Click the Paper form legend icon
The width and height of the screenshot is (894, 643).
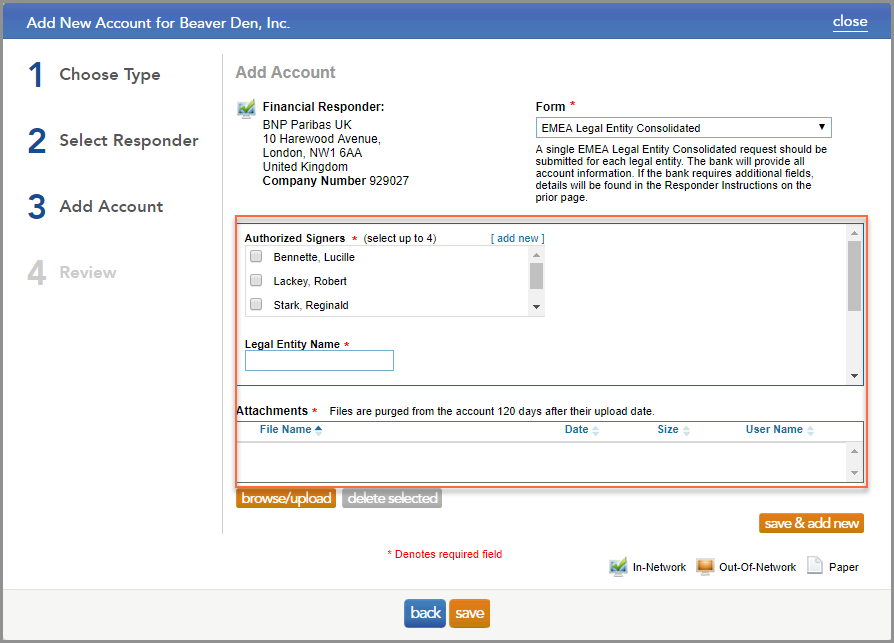tap(815, 566)
